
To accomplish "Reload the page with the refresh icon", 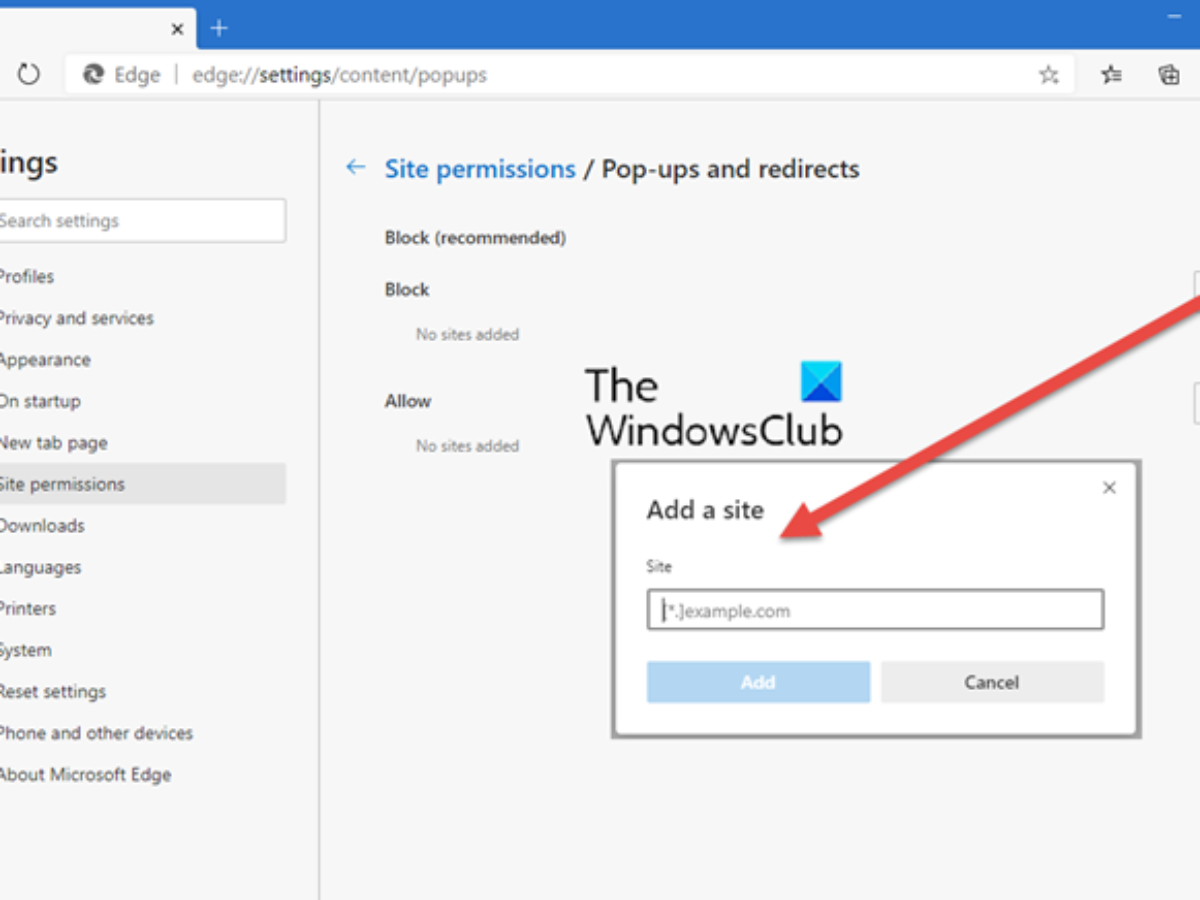I will pyautogui.click(x=29, y=74).
